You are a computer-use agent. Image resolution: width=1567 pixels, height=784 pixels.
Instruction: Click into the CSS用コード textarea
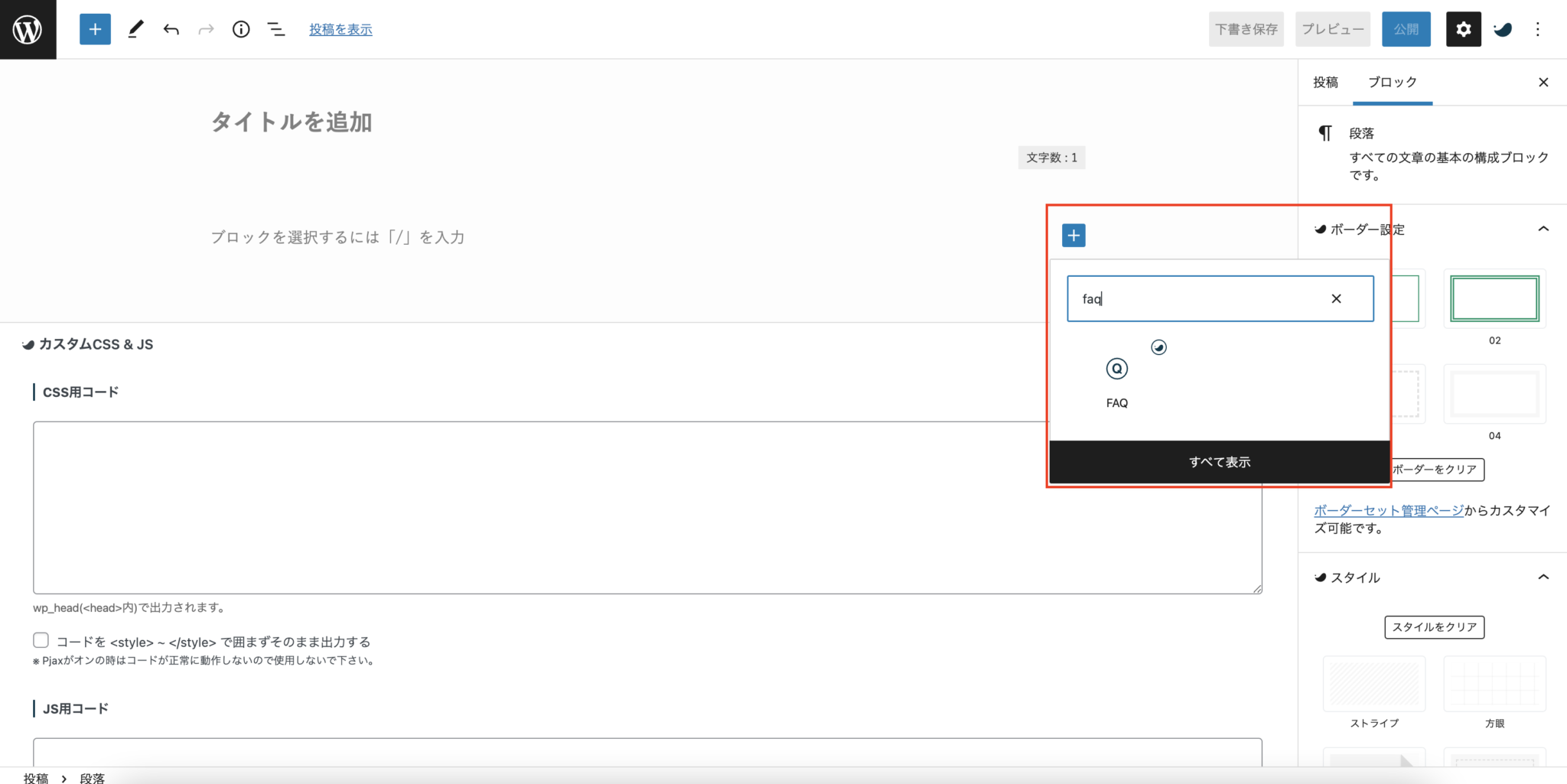point(536,507)
